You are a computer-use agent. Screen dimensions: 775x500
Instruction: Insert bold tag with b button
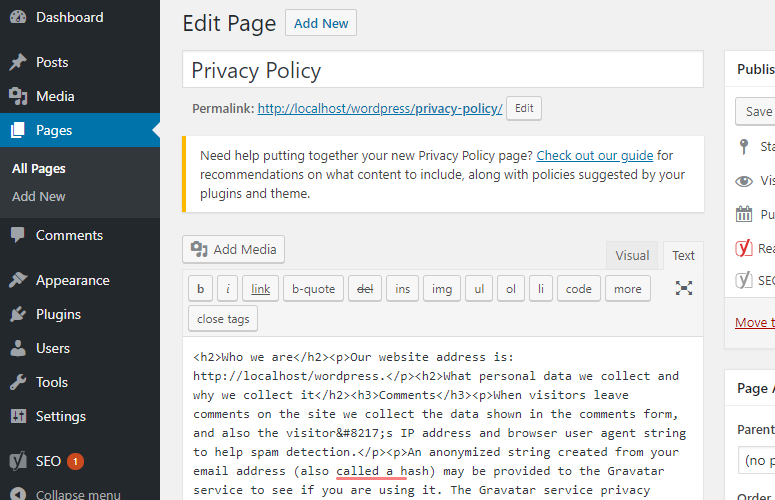point(200,289)
